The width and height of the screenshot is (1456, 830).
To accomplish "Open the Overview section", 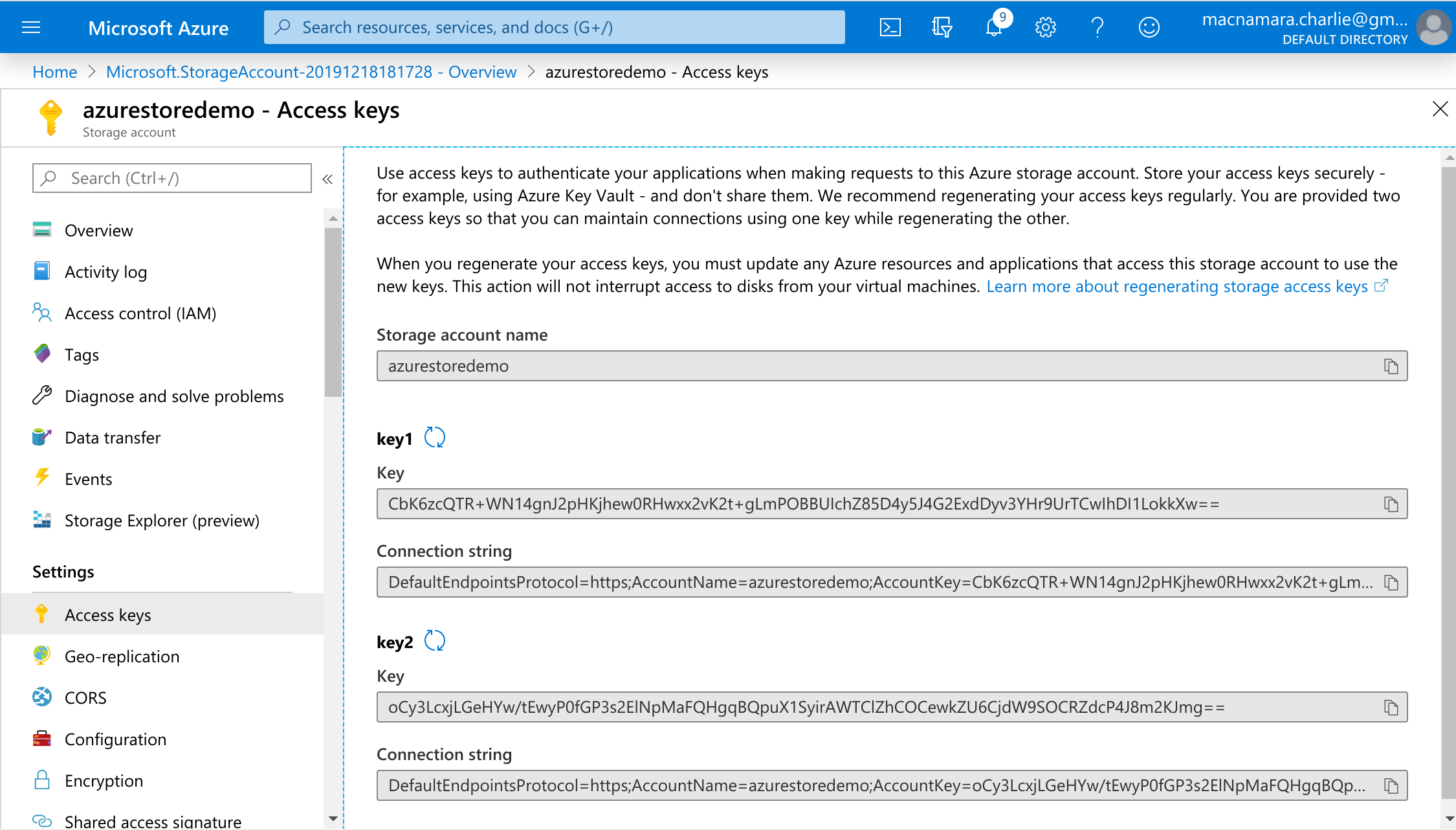I will (99, 231).
